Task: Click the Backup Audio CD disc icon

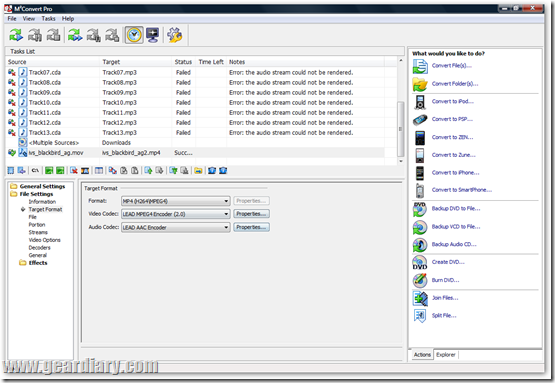Action: click(x=420, y=245)
